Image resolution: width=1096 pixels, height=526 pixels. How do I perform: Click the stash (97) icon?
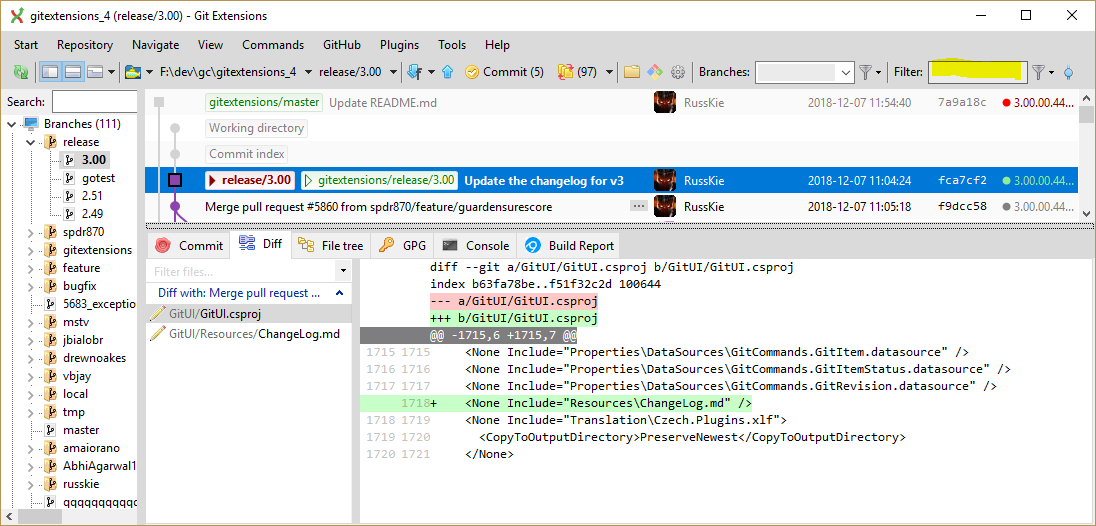tap(577, 71)
